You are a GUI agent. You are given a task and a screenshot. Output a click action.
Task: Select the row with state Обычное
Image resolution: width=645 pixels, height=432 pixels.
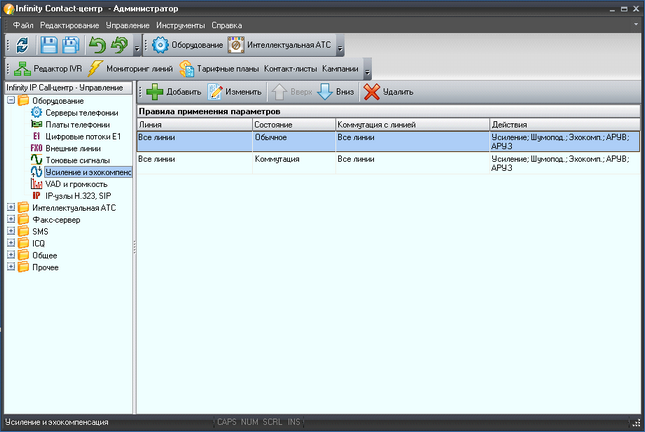tap(388, 142)
